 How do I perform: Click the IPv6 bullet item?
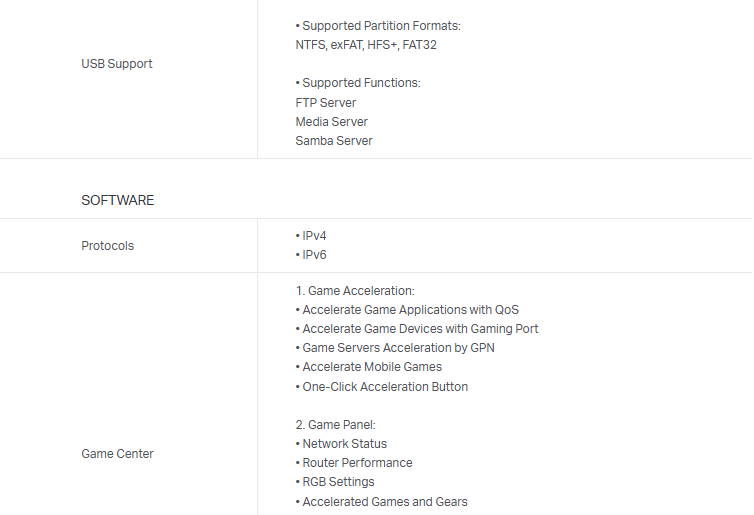[x=312, y=255]
